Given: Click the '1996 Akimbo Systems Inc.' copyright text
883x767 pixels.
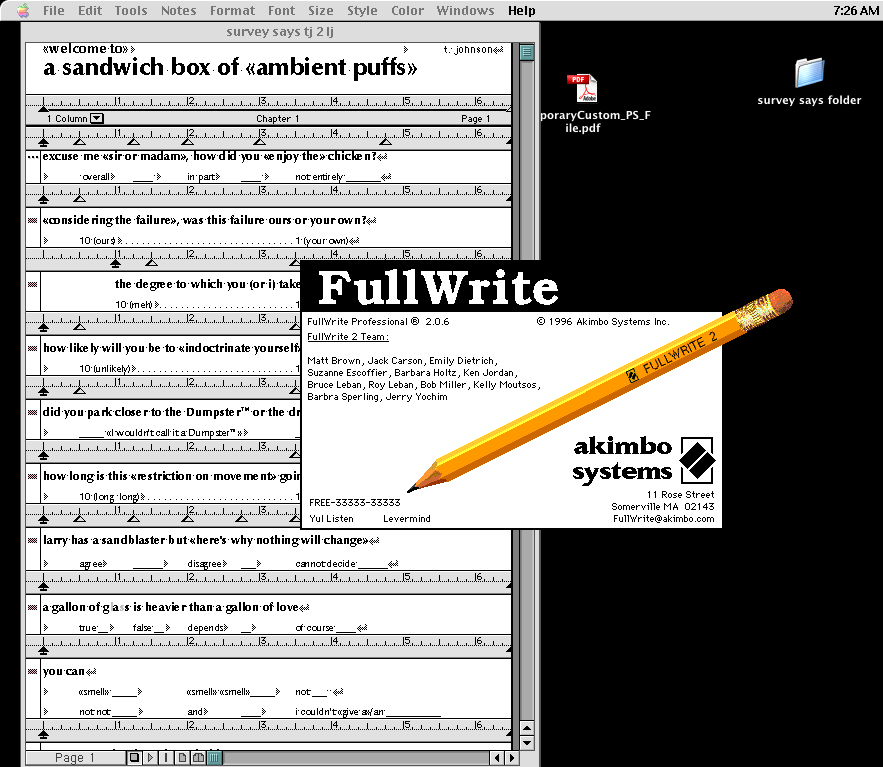Looking at the screenshot, I should point(603,322).
